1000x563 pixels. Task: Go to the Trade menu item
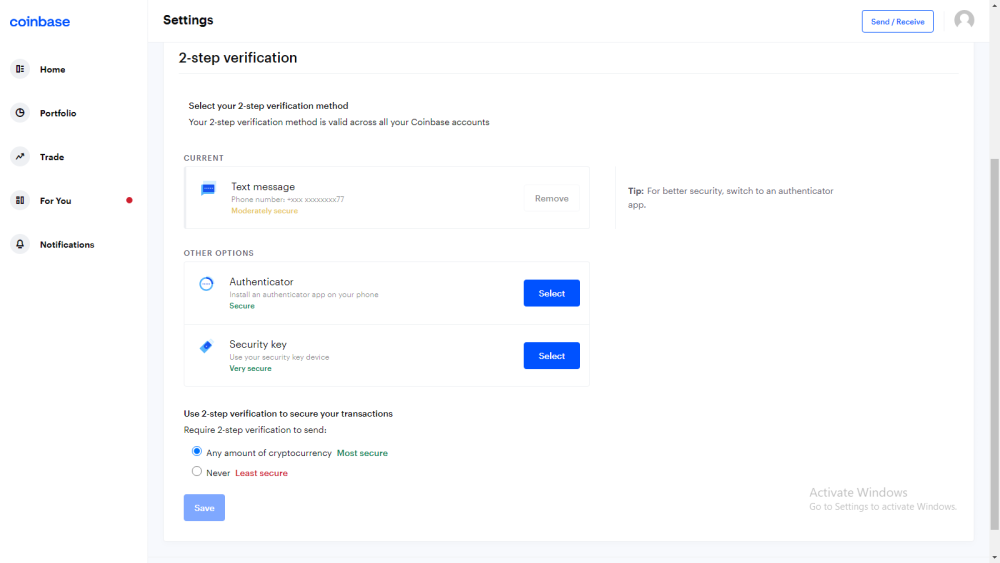tap(52, 157)
